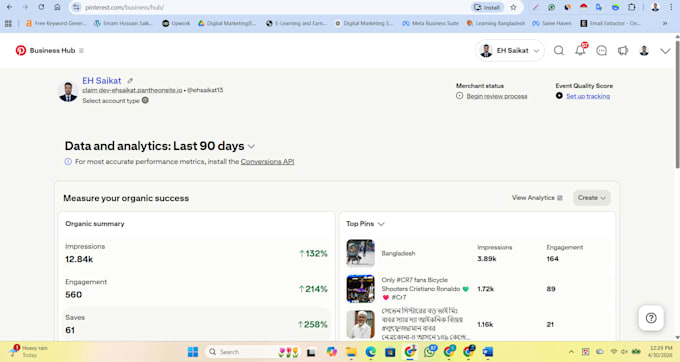Click Set up tracking link
The width and height of the screenshot is (680, 362).
588,96
